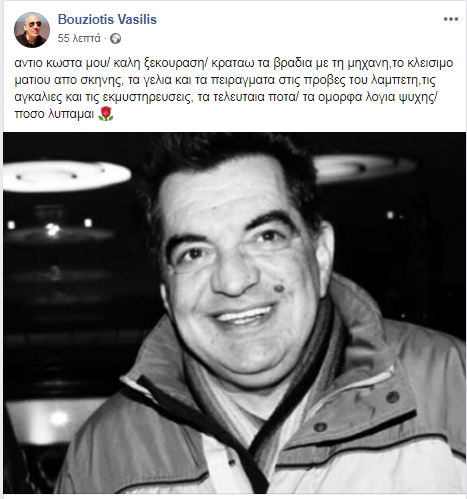Click the word 'εκμυστηρευσεις' in the post
Screen dimensions: 467x499
[x=147, y=97]
